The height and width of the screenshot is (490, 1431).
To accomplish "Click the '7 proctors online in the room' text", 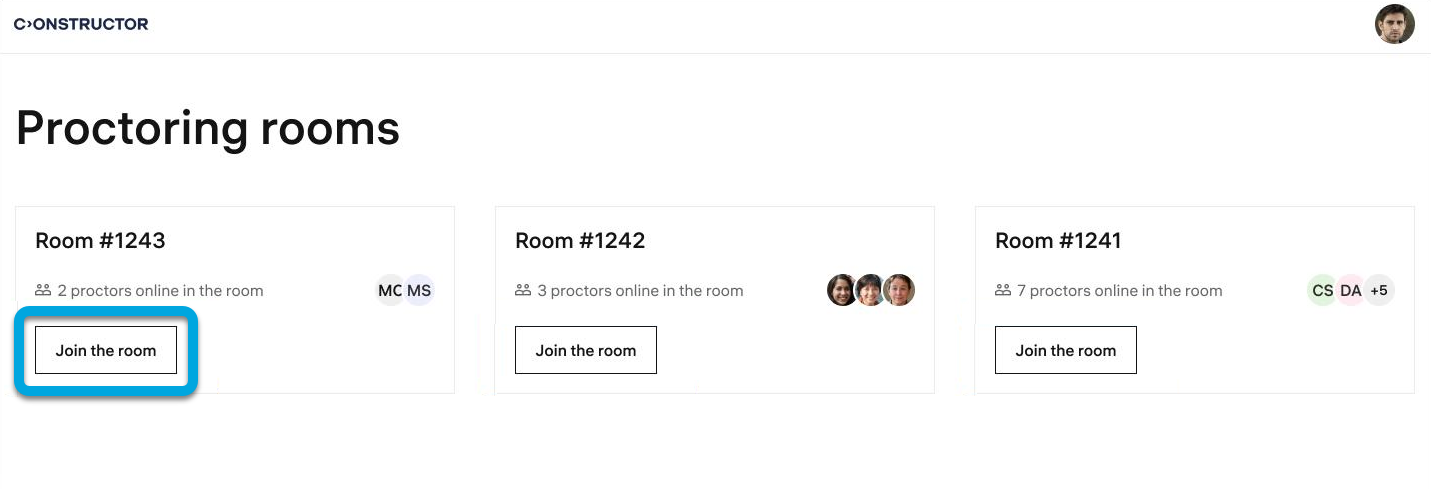I will 1119,291.
